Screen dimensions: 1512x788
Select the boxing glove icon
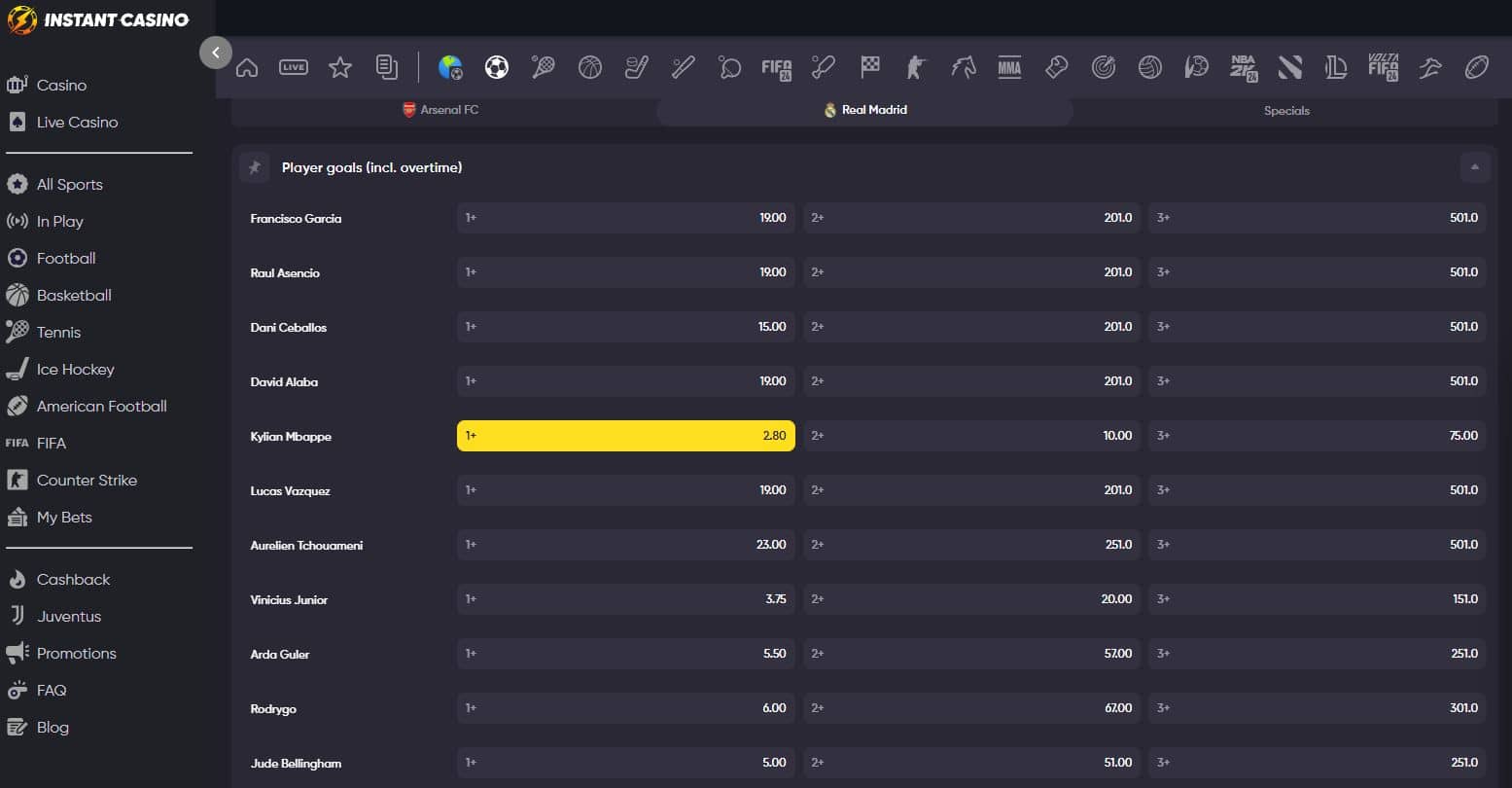[x=1057, y=67]
